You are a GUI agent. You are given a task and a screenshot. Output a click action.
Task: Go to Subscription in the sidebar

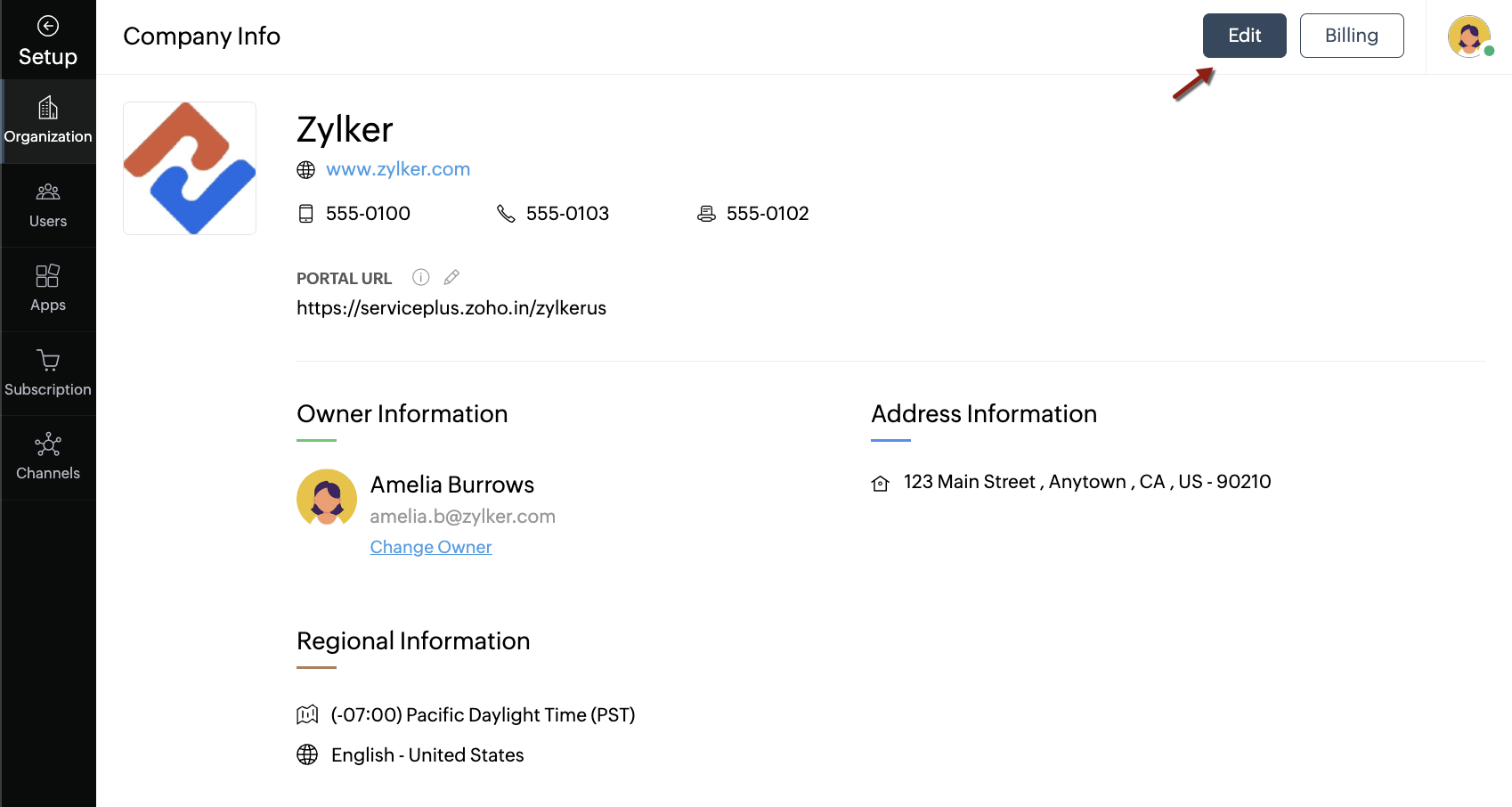tap(48, 374)
